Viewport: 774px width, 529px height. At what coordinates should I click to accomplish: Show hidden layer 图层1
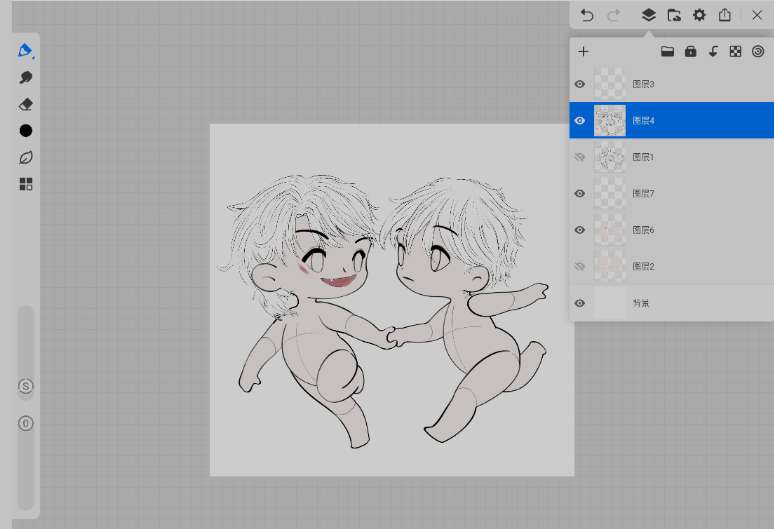[580, 157]
